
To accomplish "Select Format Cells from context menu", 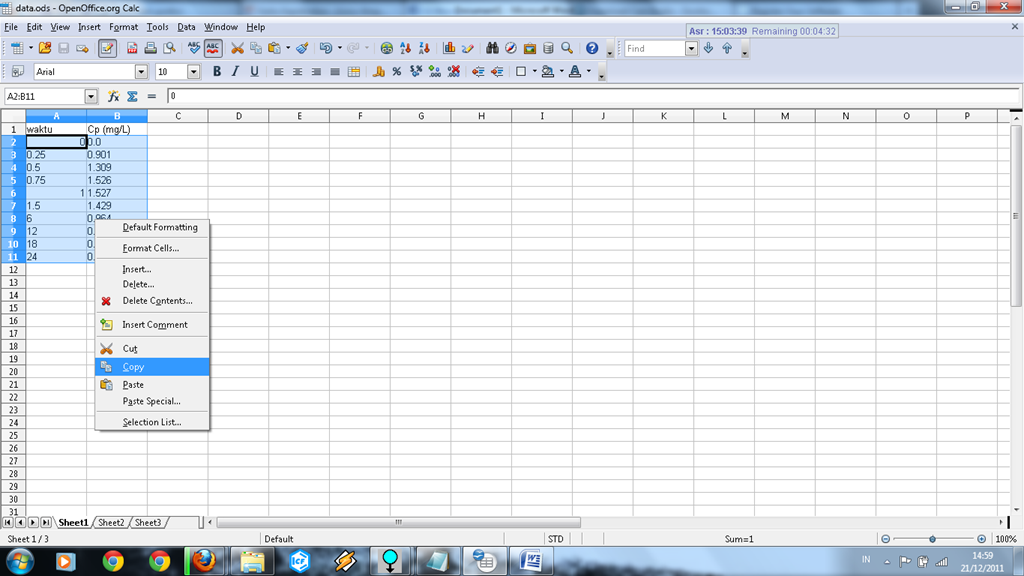I will pyautogui.click(x=152, y=248).
